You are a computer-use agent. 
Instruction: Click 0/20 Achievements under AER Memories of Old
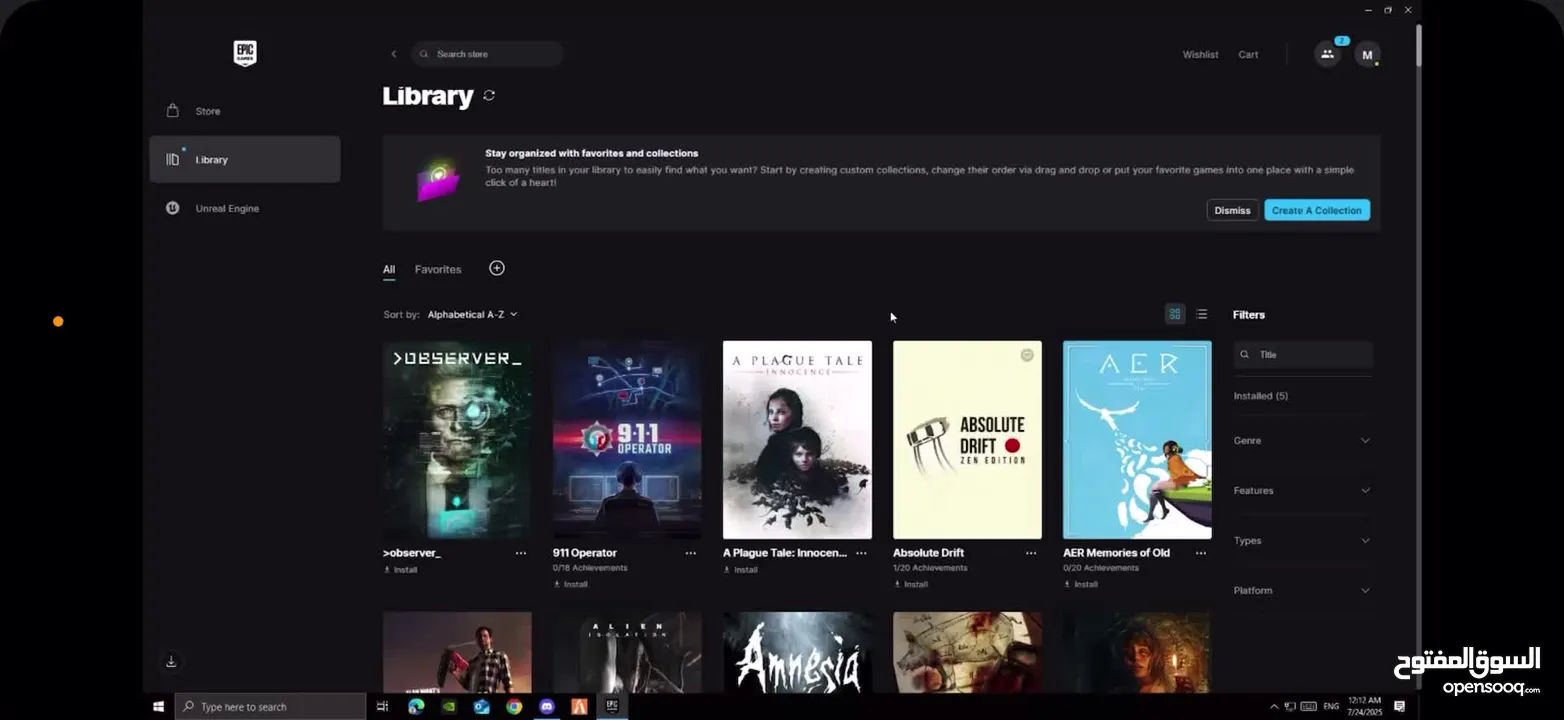coord(1101,568)
